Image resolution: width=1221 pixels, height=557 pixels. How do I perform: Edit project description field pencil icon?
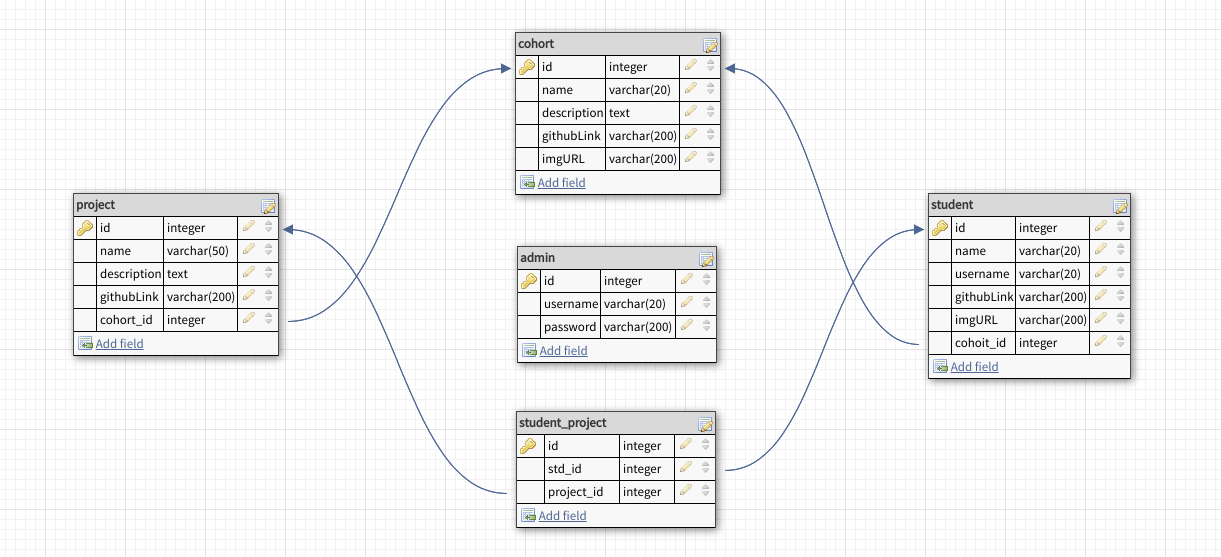click(249, 273)
